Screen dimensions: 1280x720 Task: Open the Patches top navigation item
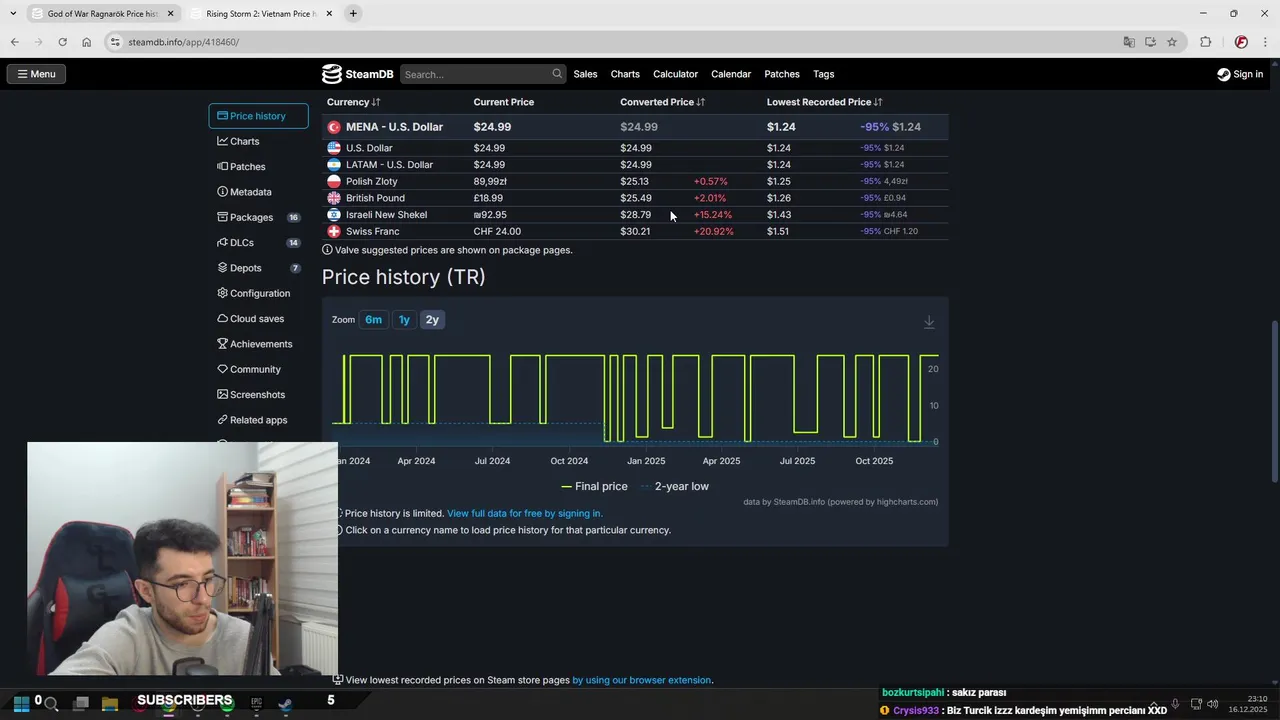[x=782, y=74]
